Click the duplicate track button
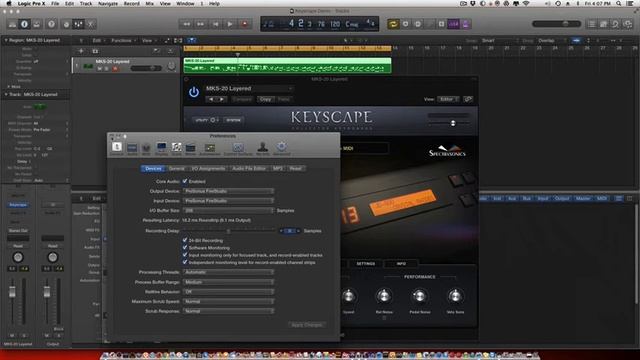The image size is (640, 360). (x=95, y=51)
